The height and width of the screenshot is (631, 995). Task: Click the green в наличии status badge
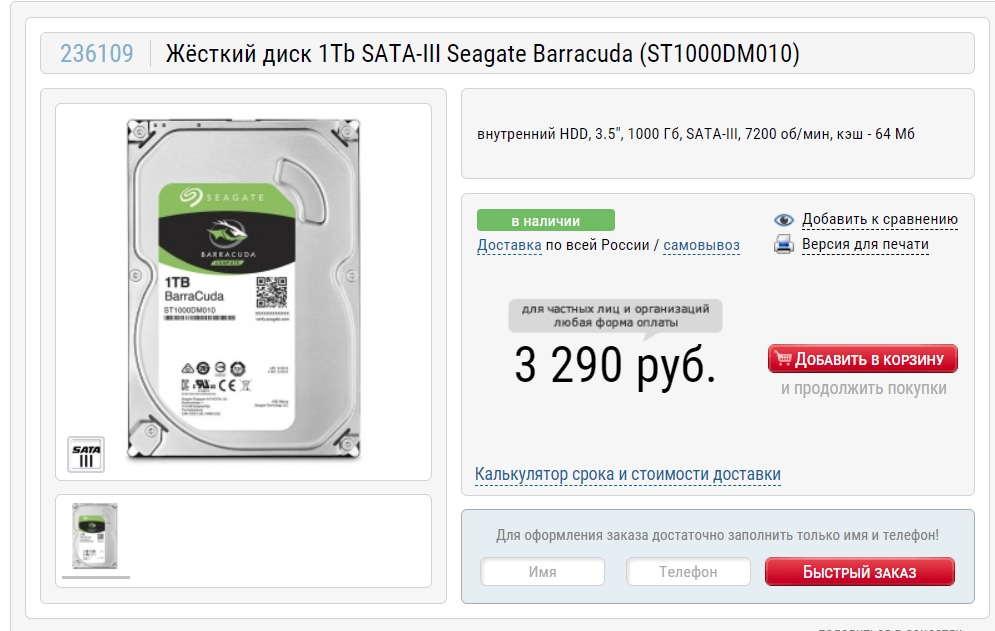(x=546, y=220)
